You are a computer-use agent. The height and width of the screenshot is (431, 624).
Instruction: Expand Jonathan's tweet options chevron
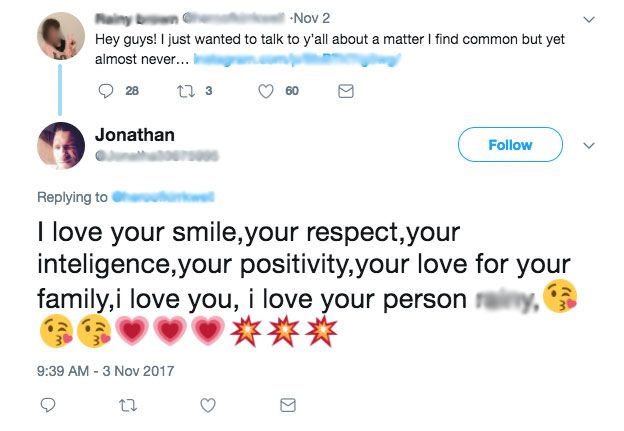pos(589,145)
